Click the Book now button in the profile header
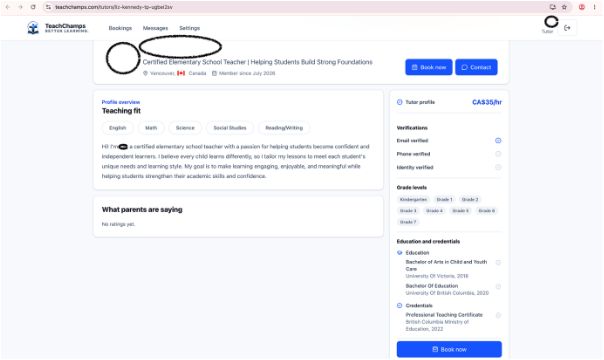 429,67
